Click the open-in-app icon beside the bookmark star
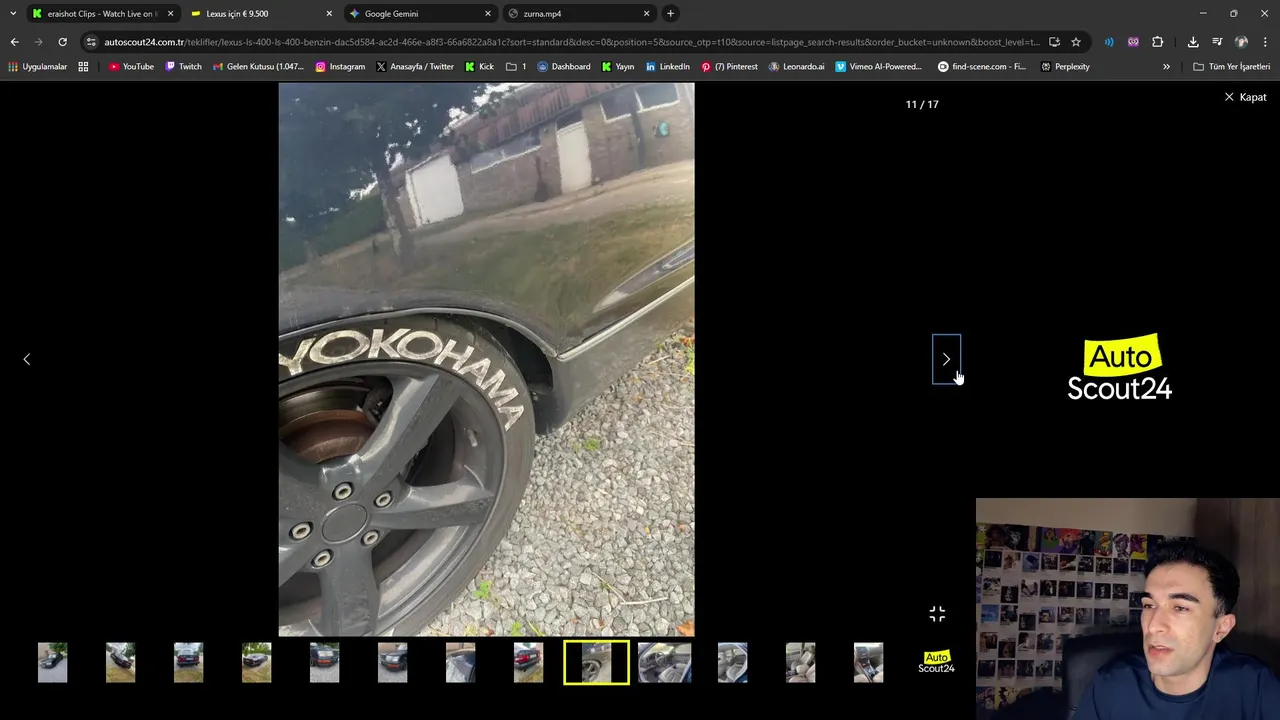This screenshot has width=1280, height=720. coord(1054,42)
